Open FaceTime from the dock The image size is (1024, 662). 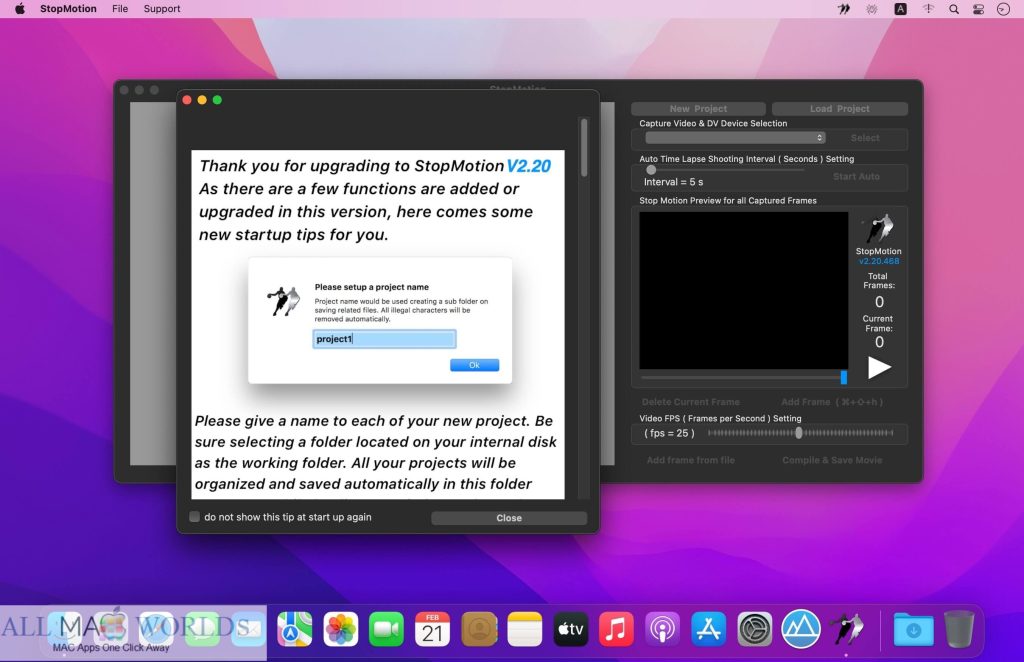386,629
